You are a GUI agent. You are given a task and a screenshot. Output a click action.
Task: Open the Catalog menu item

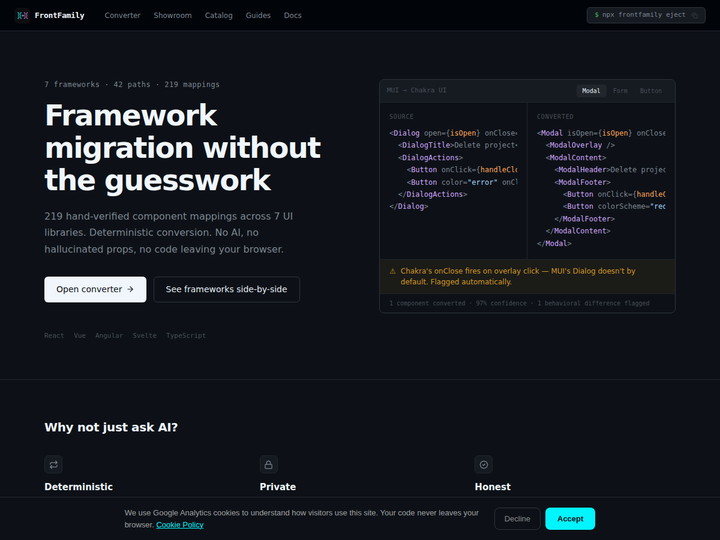click(x=219, y=15)
